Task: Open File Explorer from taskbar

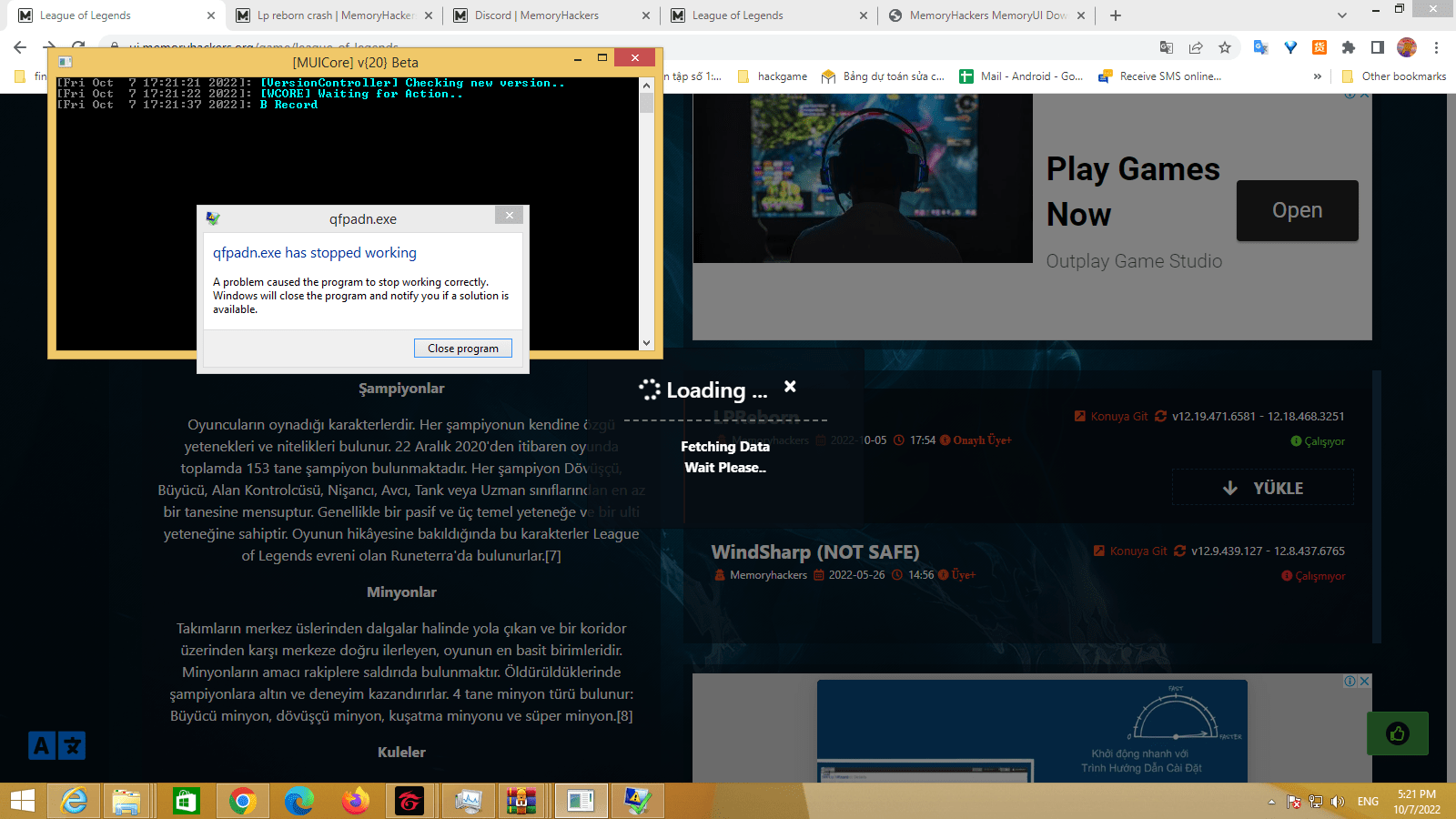Action: pos(126,801)
